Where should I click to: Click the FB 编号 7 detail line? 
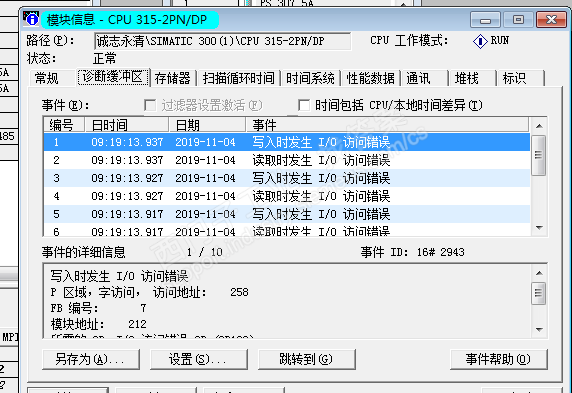click(x=98, y=308)
